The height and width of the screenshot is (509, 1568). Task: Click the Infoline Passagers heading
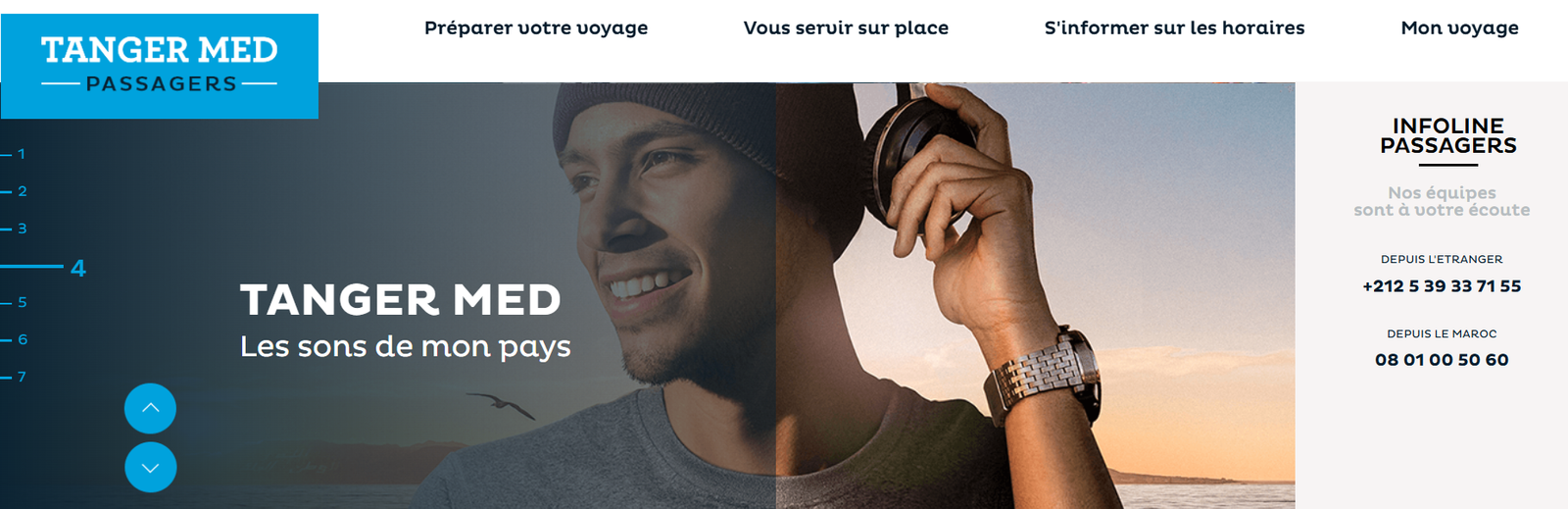click(x=1448, y=135)
